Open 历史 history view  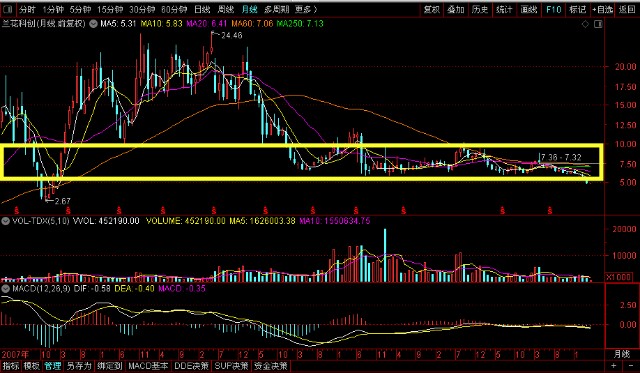[x=480, y=9]
